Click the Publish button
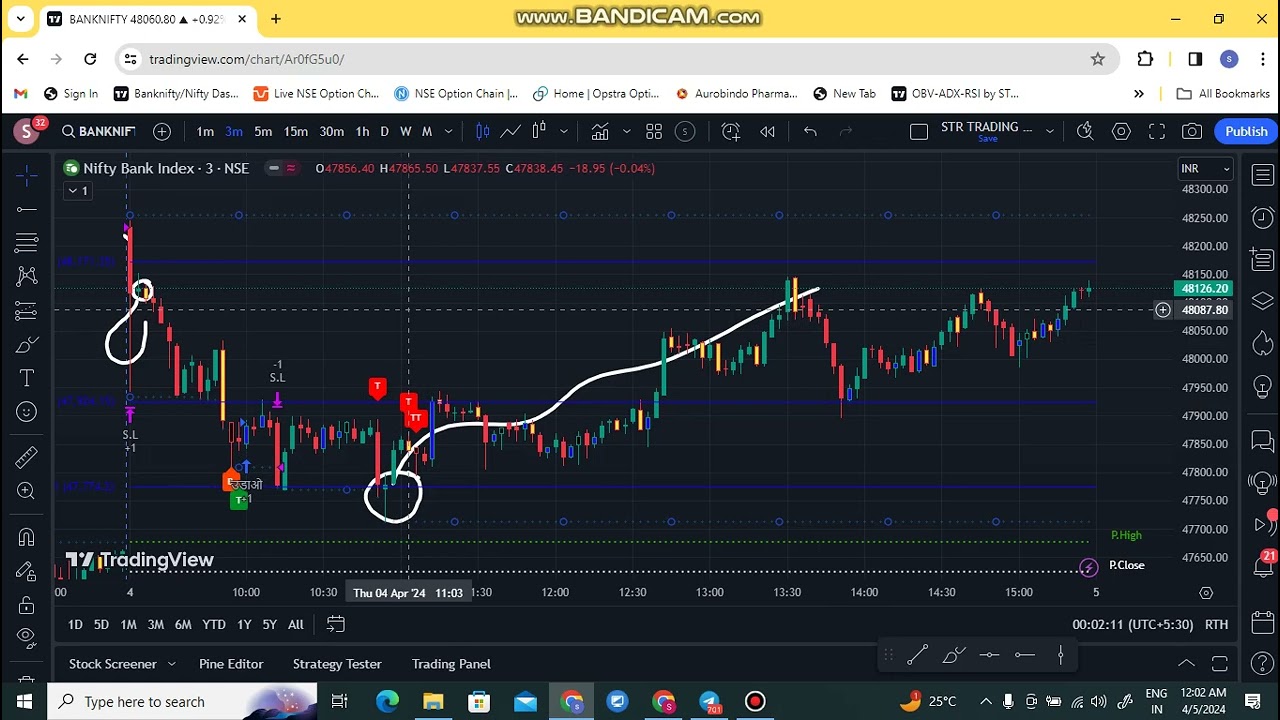This screenshot has height=720, width=1280. pos(1246,131)
